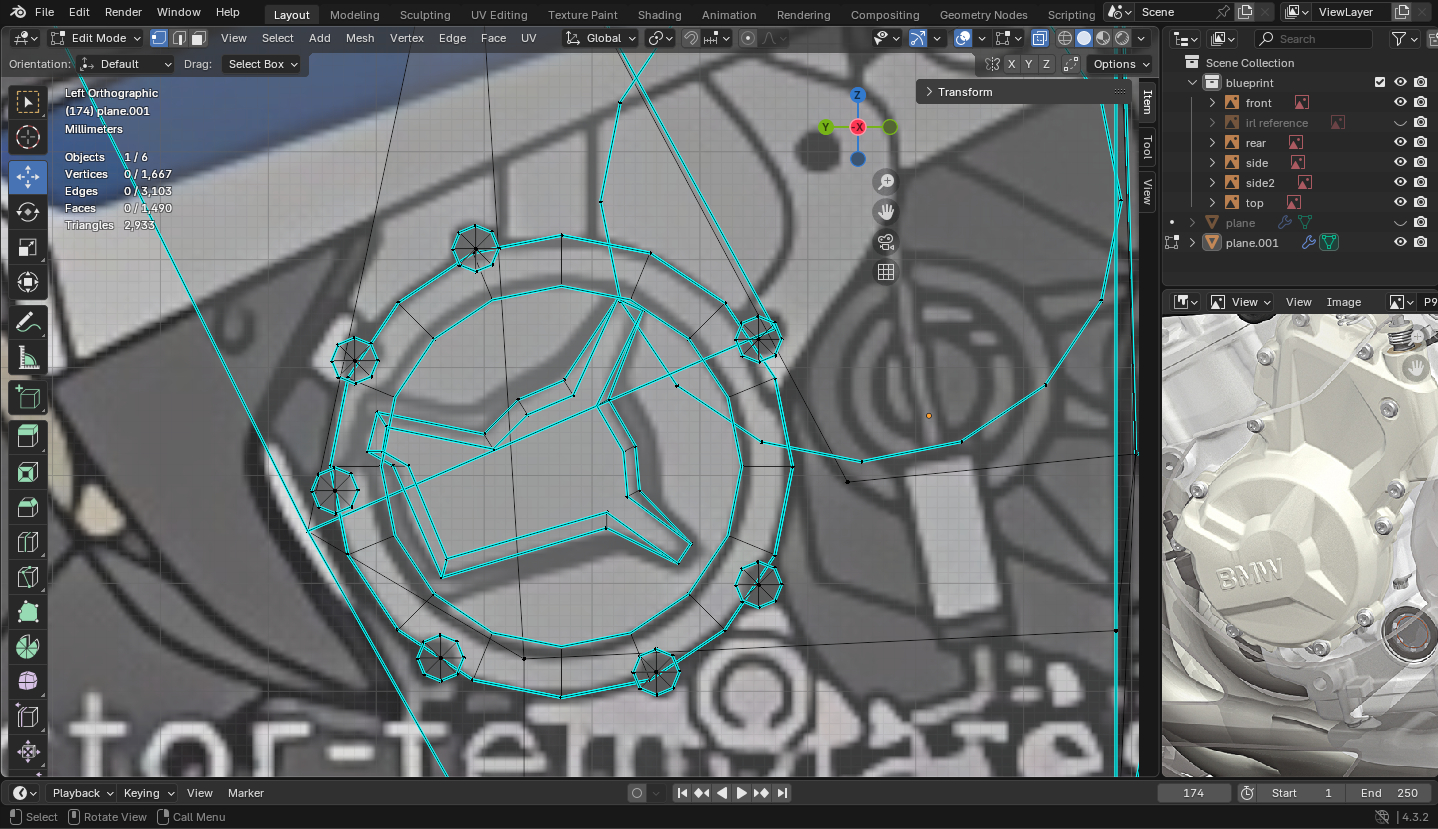Select the Annotate pencil tool
The width and height of the screenshot is (1438, 829).
[x=28, y=322]
